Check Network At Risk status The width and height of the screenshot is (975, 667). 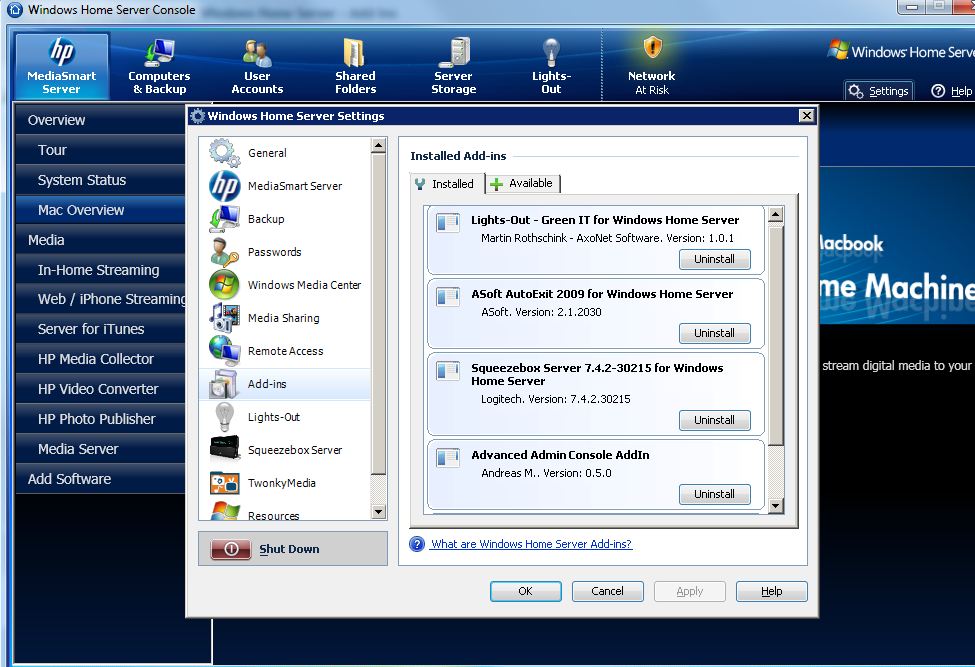[x=651, y=67]
